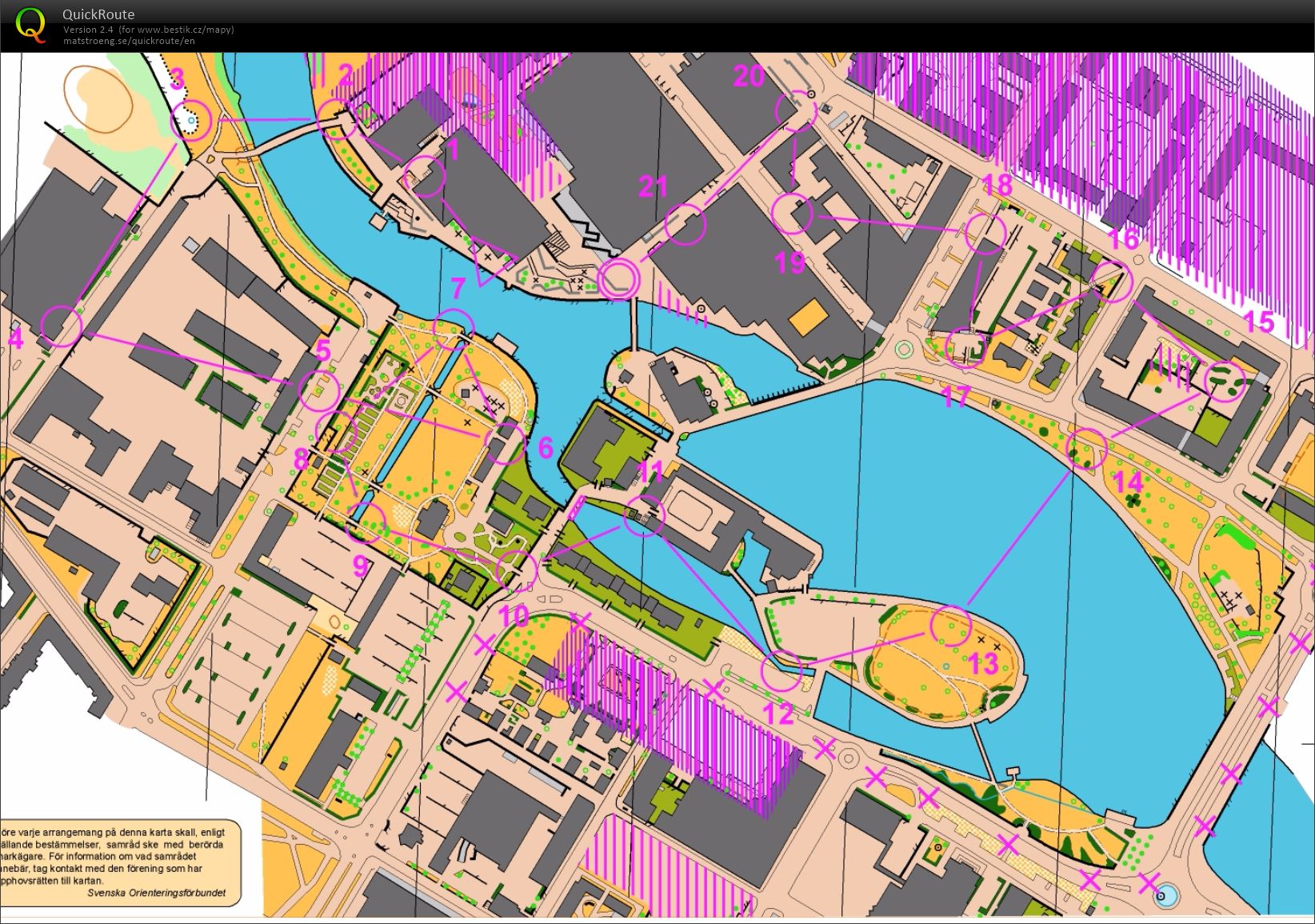The width and height of the screenshot is (1315, 924).
Task: Click control number 5 label
Action: [x=323, y=350]
